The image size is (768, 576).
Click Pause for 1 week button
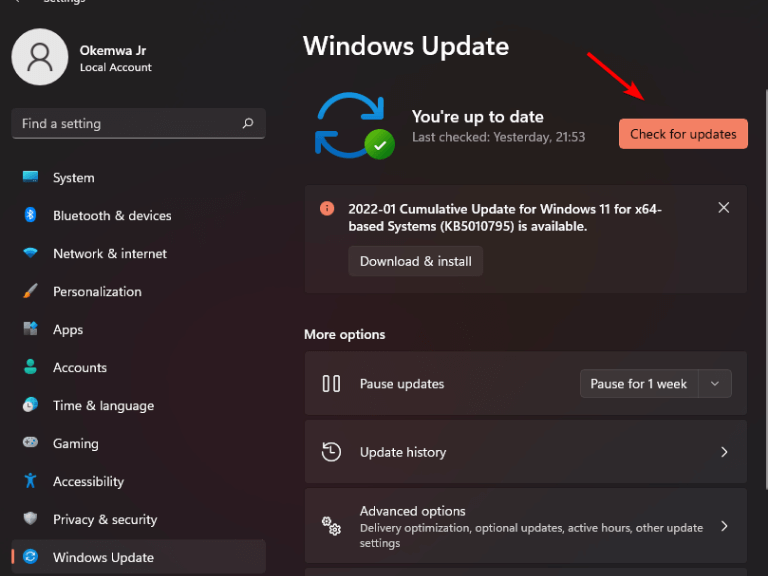[639, 384]
